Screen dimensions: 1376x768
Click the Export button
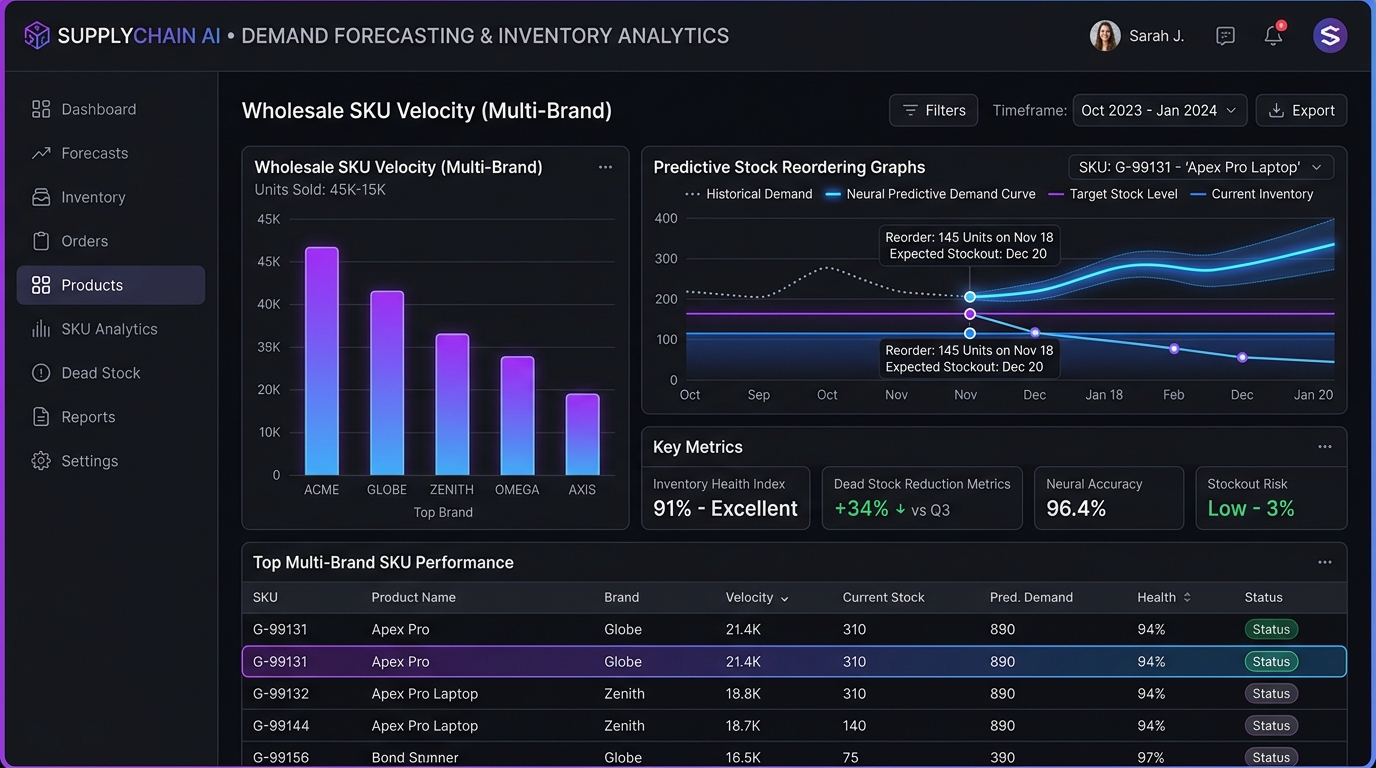[x=1301, y=110]
